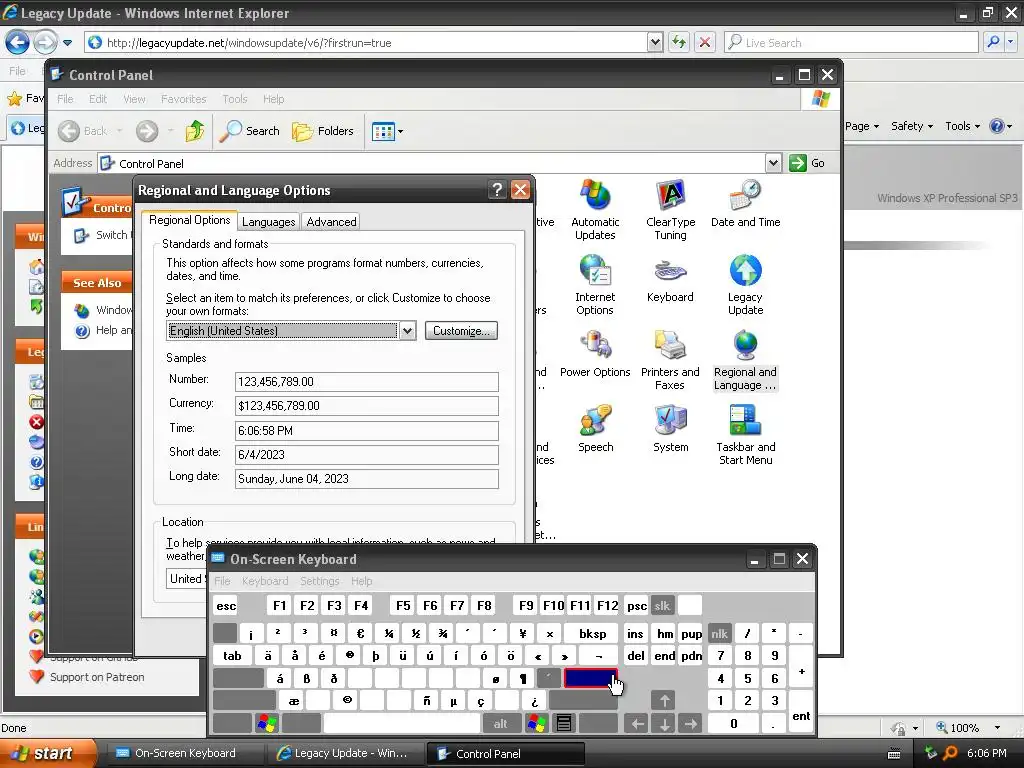Click the ent key on numeric keypad
1024x768 pixels.
(x=801, y=712)
